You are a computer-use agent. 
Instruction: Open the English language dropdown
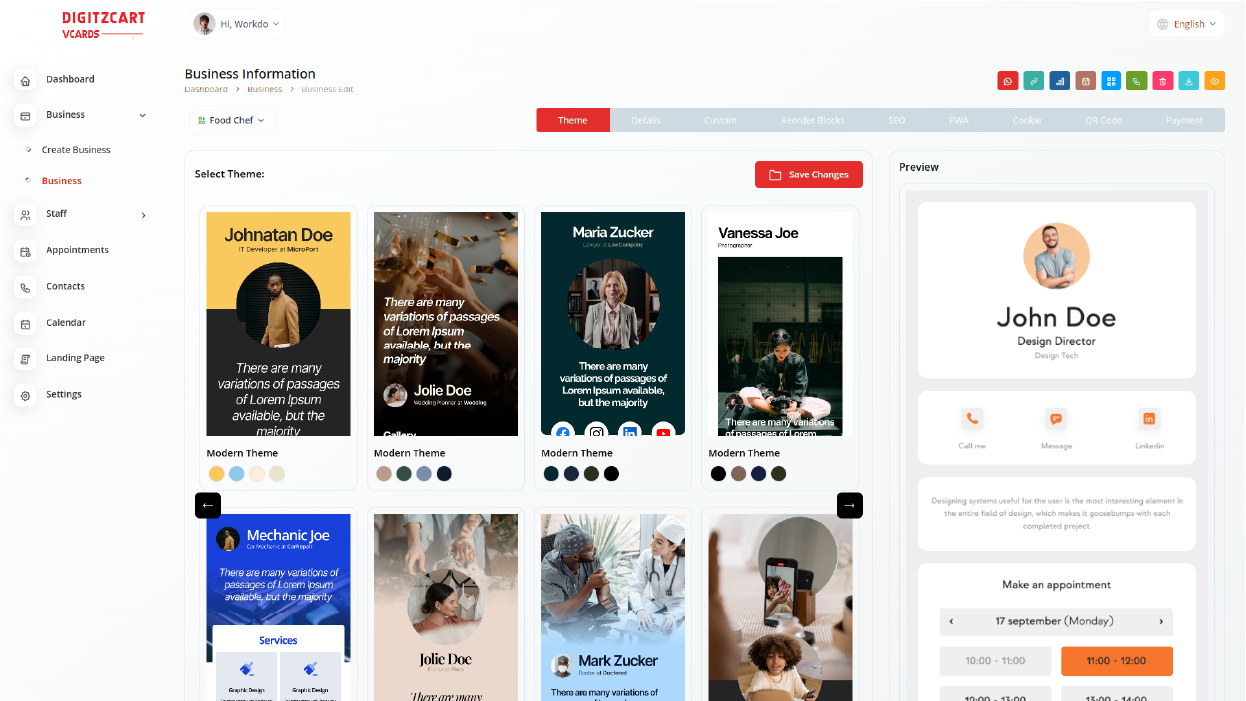pos(1185,23)
